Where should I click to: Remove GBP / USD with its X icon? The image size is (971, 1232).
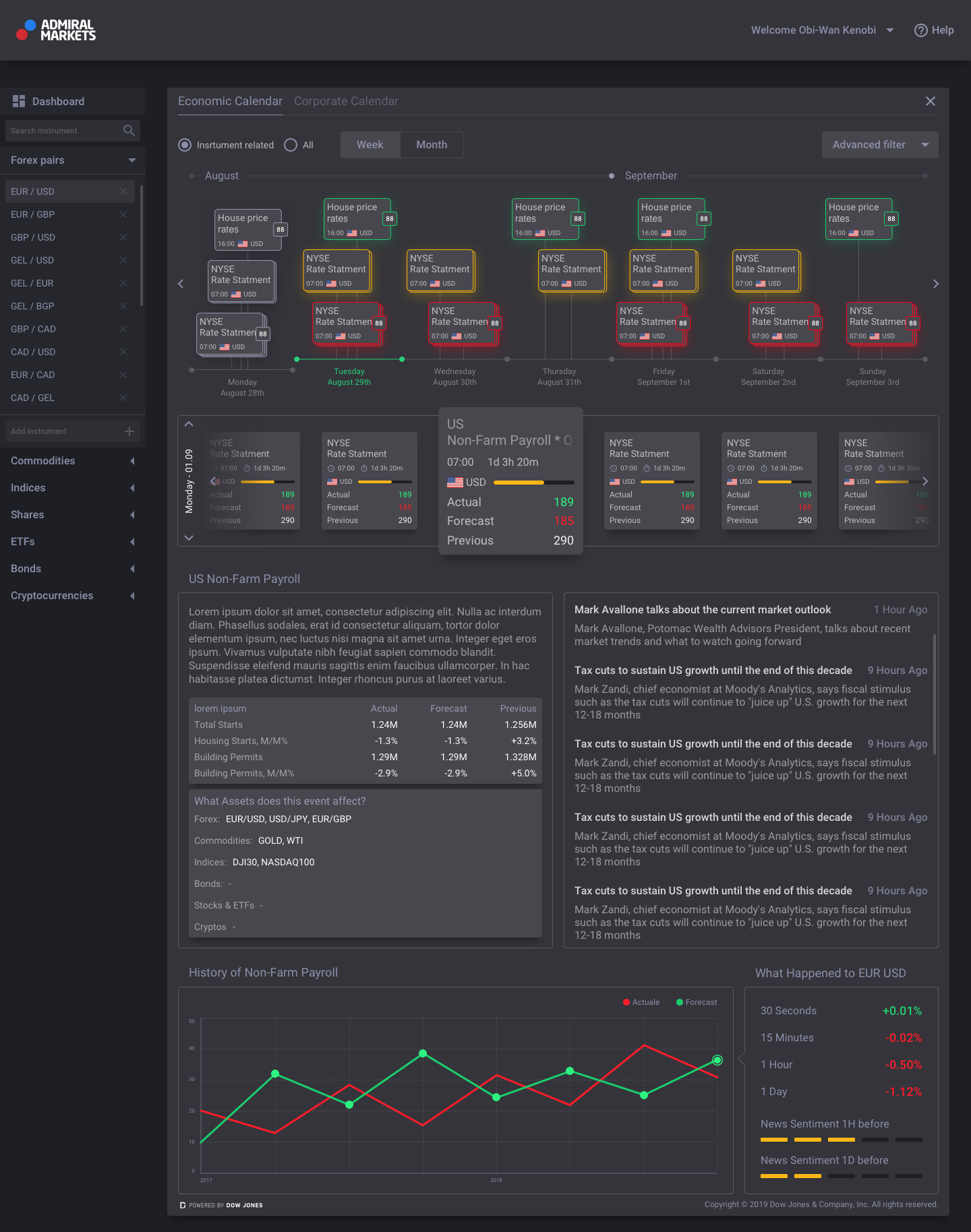click(123, 237)
